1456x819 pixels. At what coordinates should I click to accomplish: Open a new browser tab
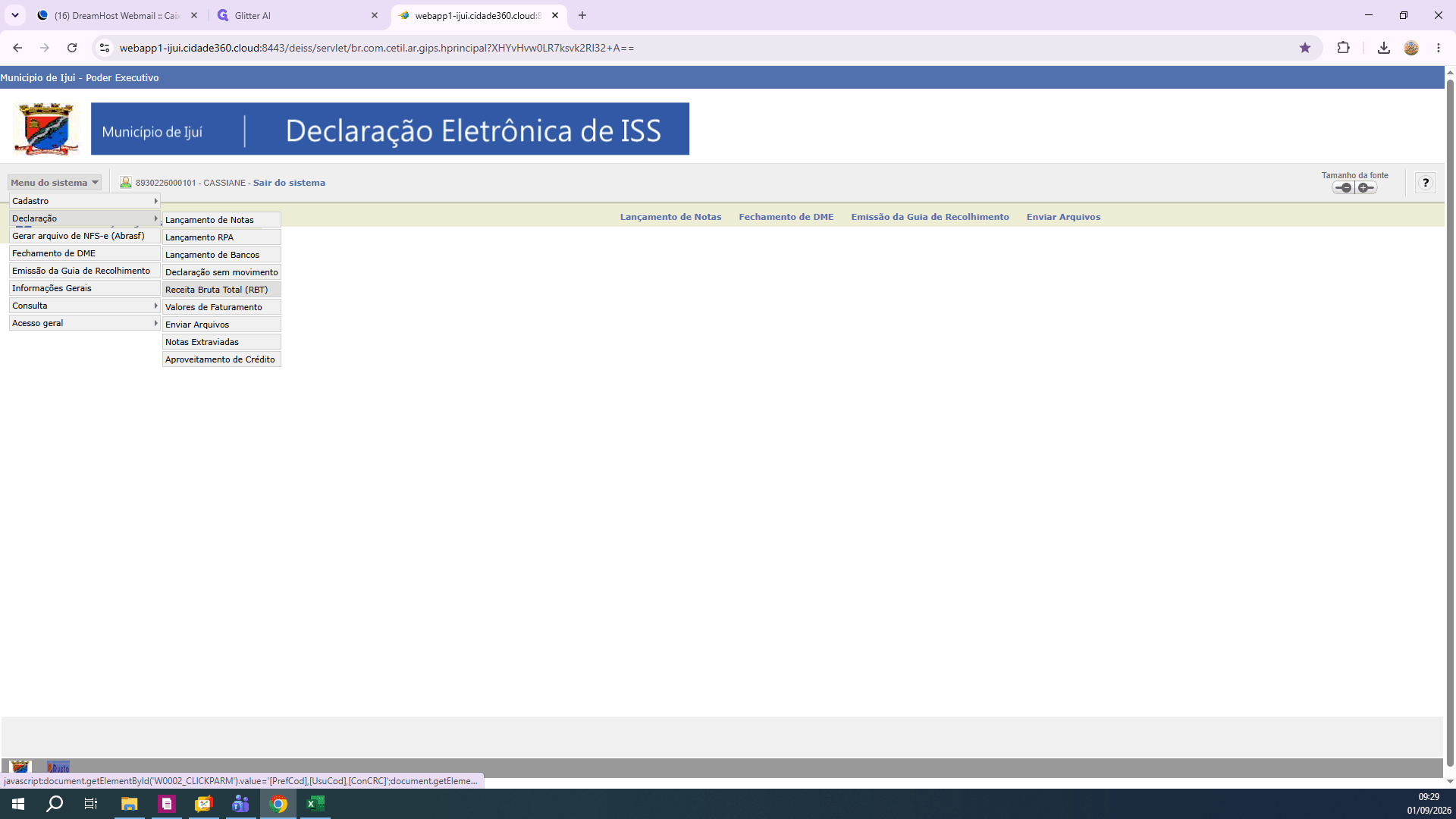click(x=582, y=15)
